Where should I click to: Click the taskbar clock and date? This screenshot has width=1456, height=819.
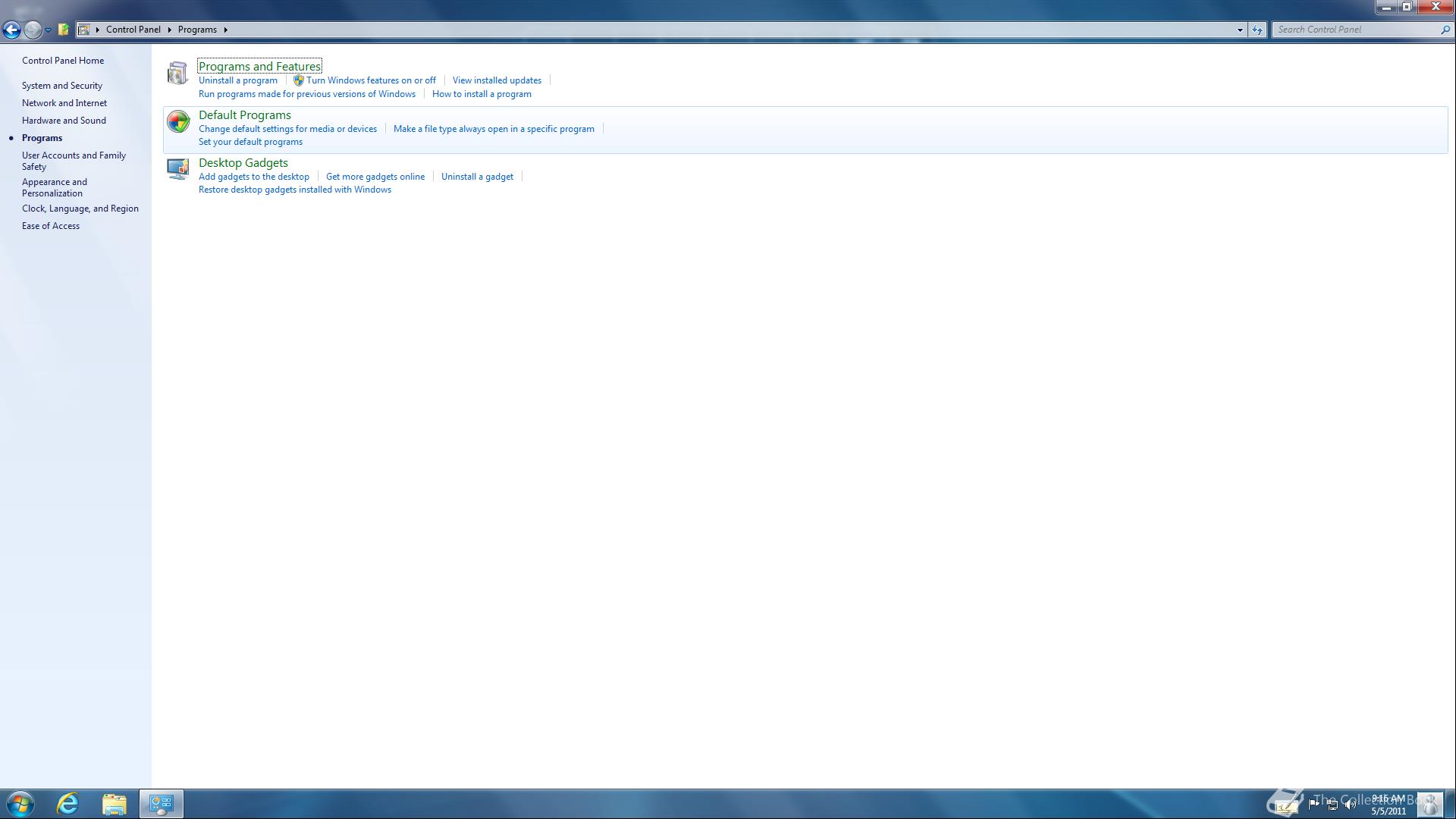tap(1389, 805)
